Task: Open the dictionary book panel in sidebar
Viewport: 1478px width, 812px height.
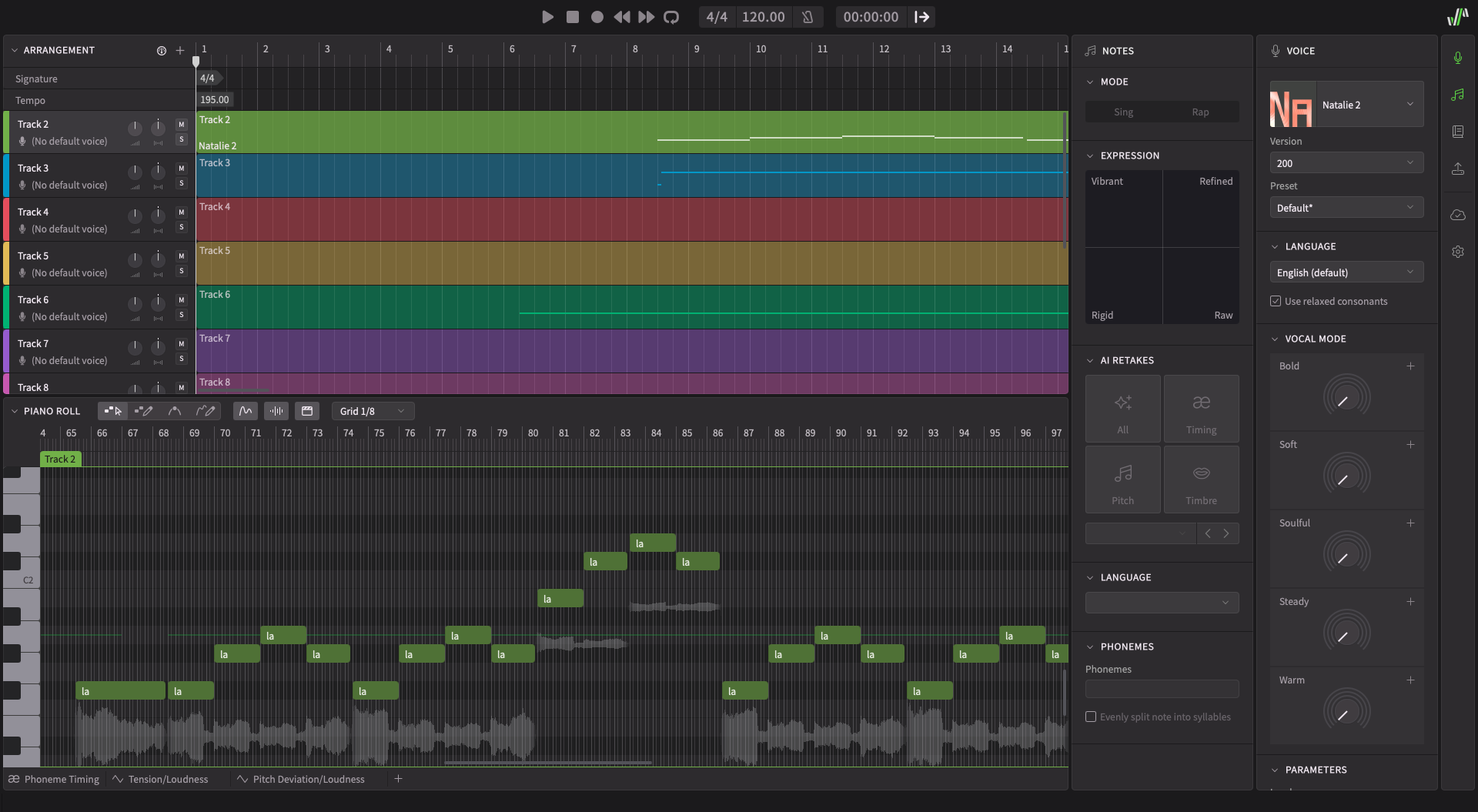Action: [x=1458, y=132]
